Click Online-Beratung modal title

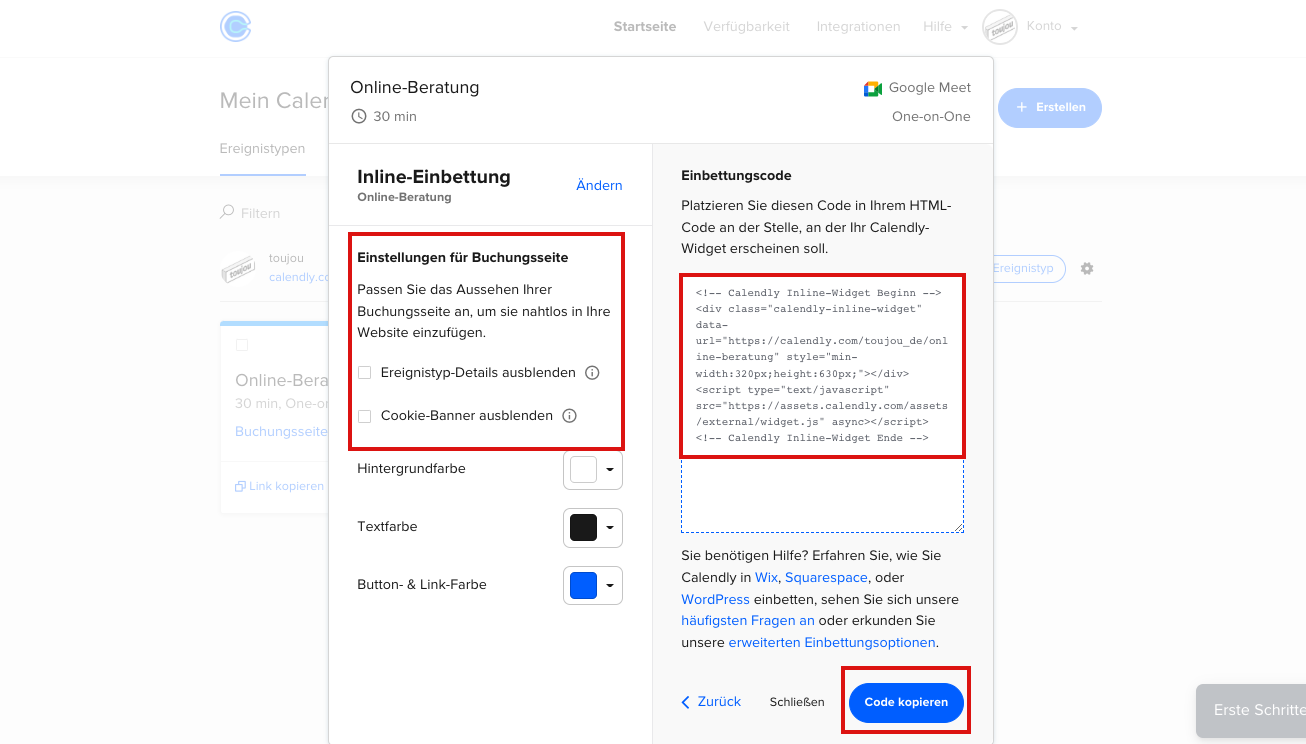415,87
